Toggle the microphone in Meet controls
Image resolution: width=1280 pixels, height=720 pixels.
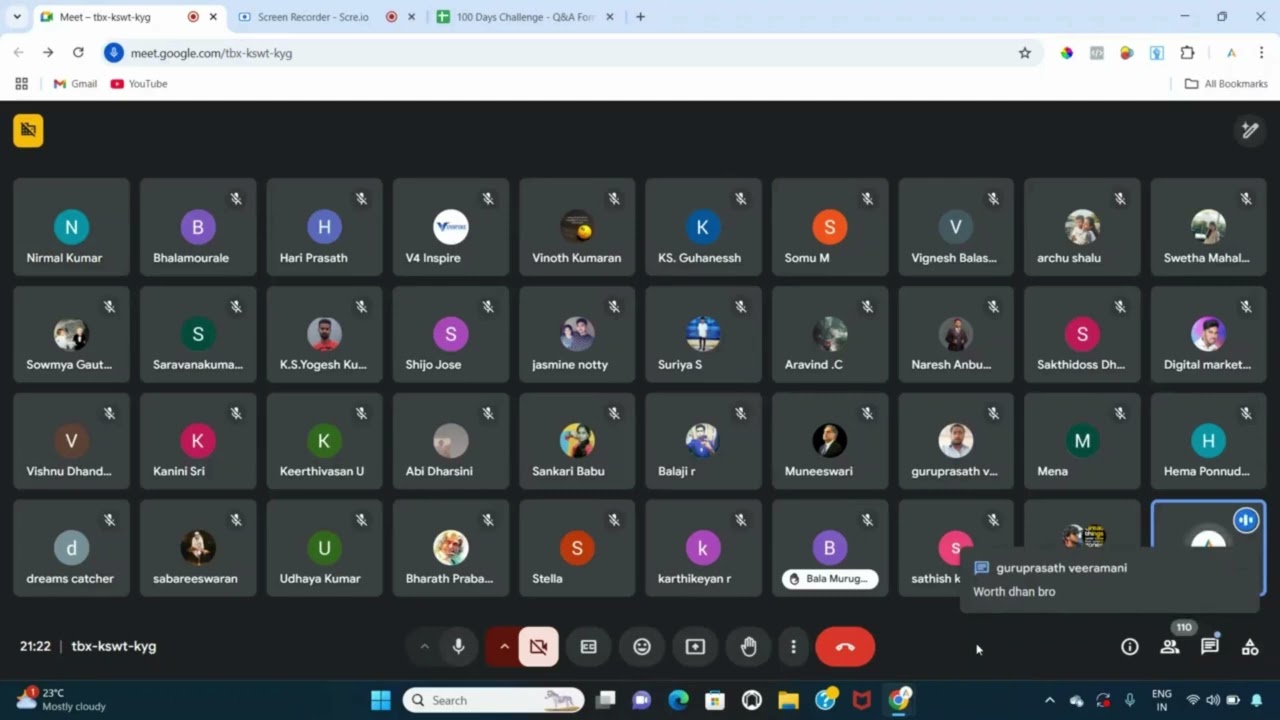[x=459, y=647]
